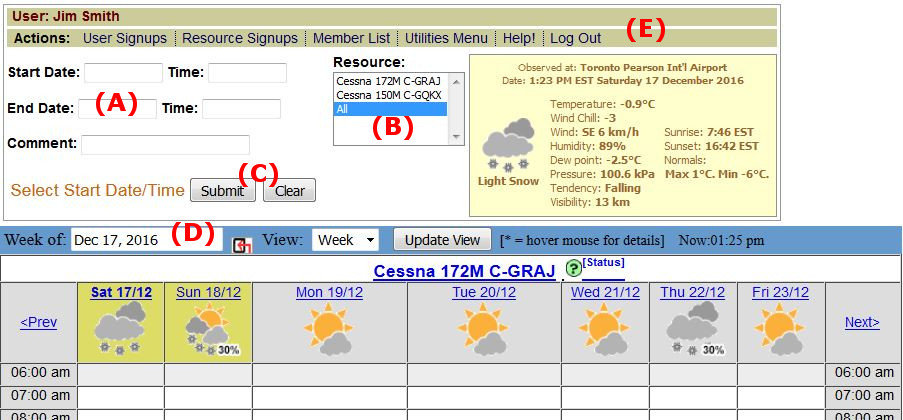Click the Monday 19/12 sunny weather icon
The height and width of the screenshot is (420, 903).
pos(329,331)
